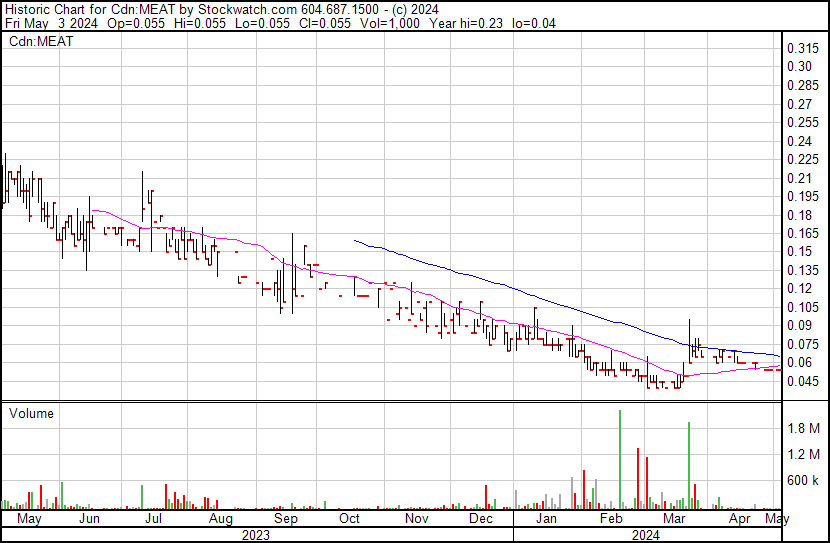Viewport: 830px width, 543px height.
Task: Click the 0.12 price axis label
Action: click(x=799, y=288)
